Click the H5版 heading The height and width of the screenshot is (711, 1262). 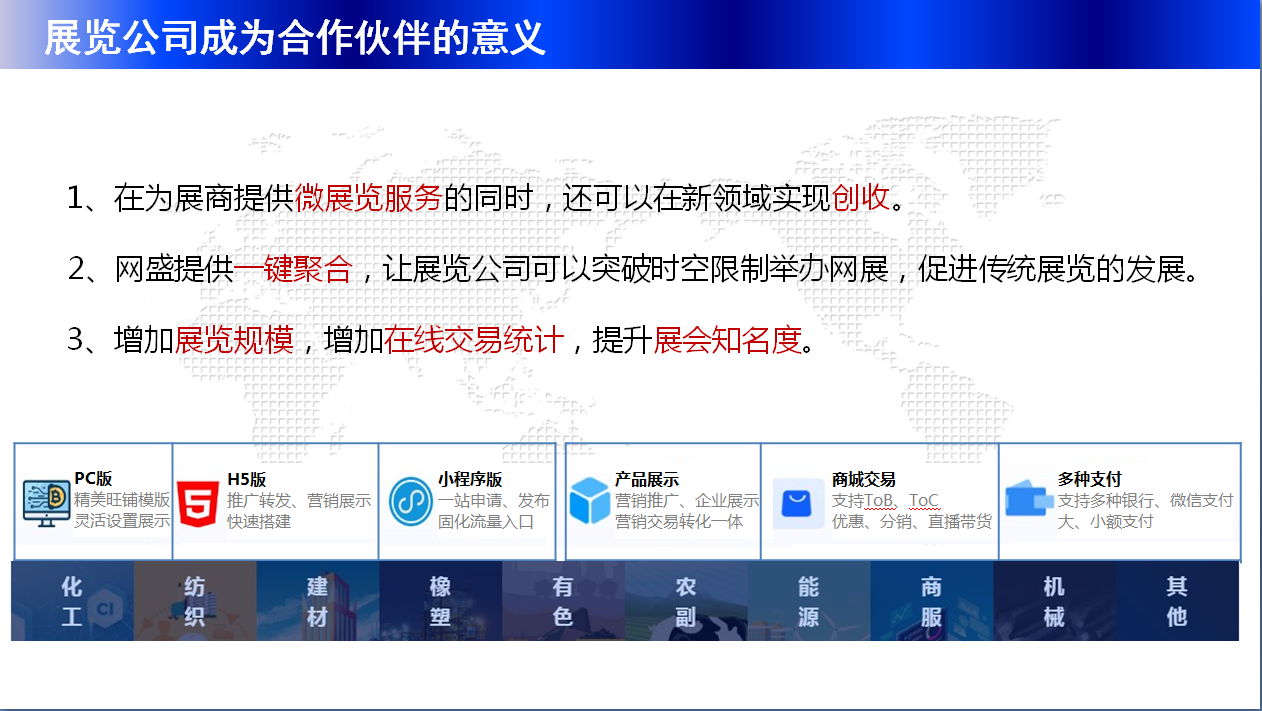[247, 480]
